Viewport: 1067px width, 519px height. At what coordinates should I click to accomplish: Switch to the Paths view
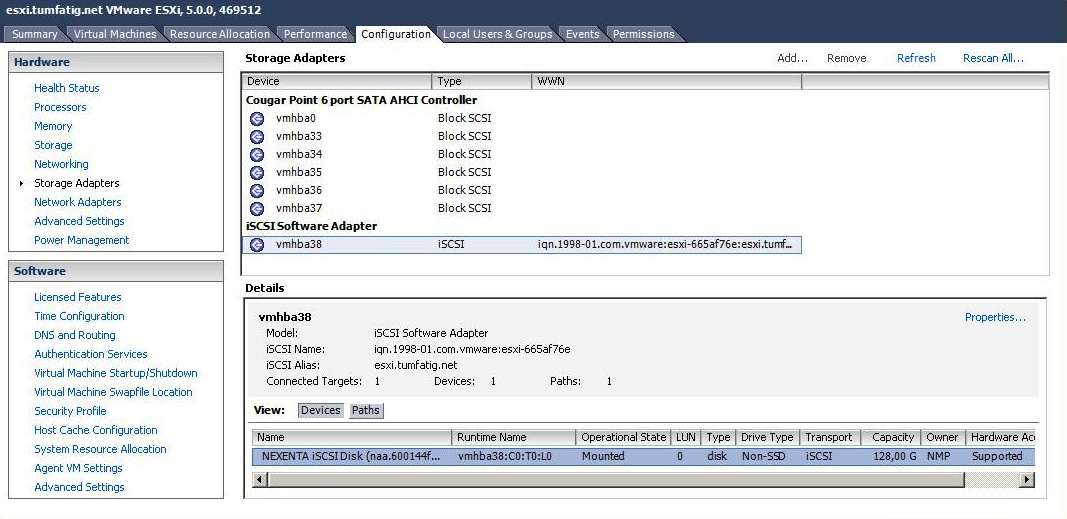pyautogui.click(x=365, y=410)
